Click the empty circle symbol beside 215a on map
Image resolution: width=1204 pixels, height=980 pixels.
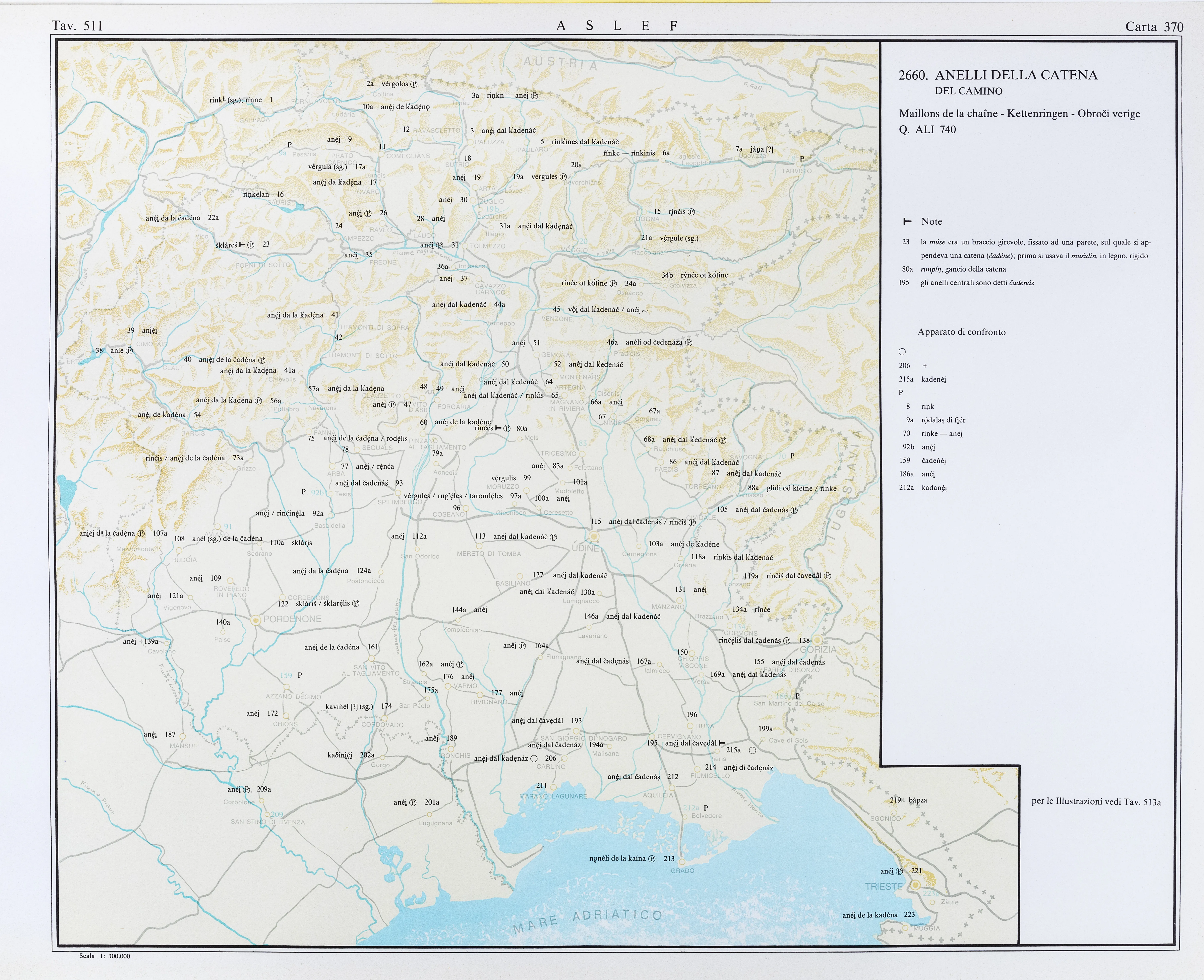pos(752,750)
